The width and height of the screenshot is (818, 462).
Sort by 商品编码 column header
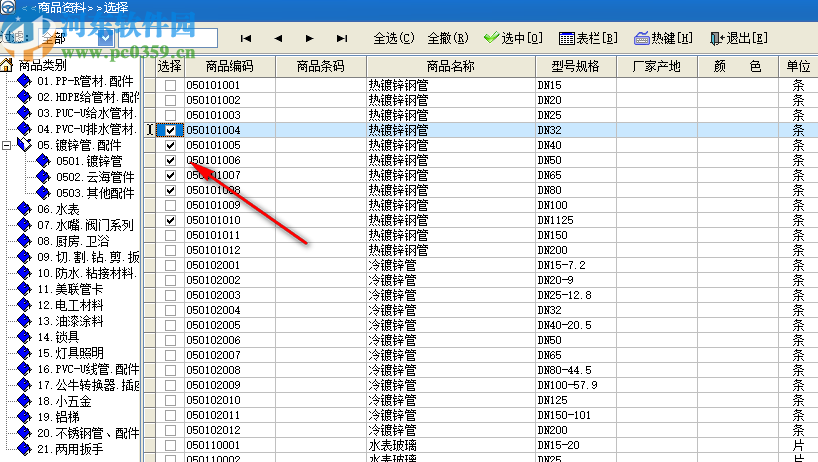[230, 66]
